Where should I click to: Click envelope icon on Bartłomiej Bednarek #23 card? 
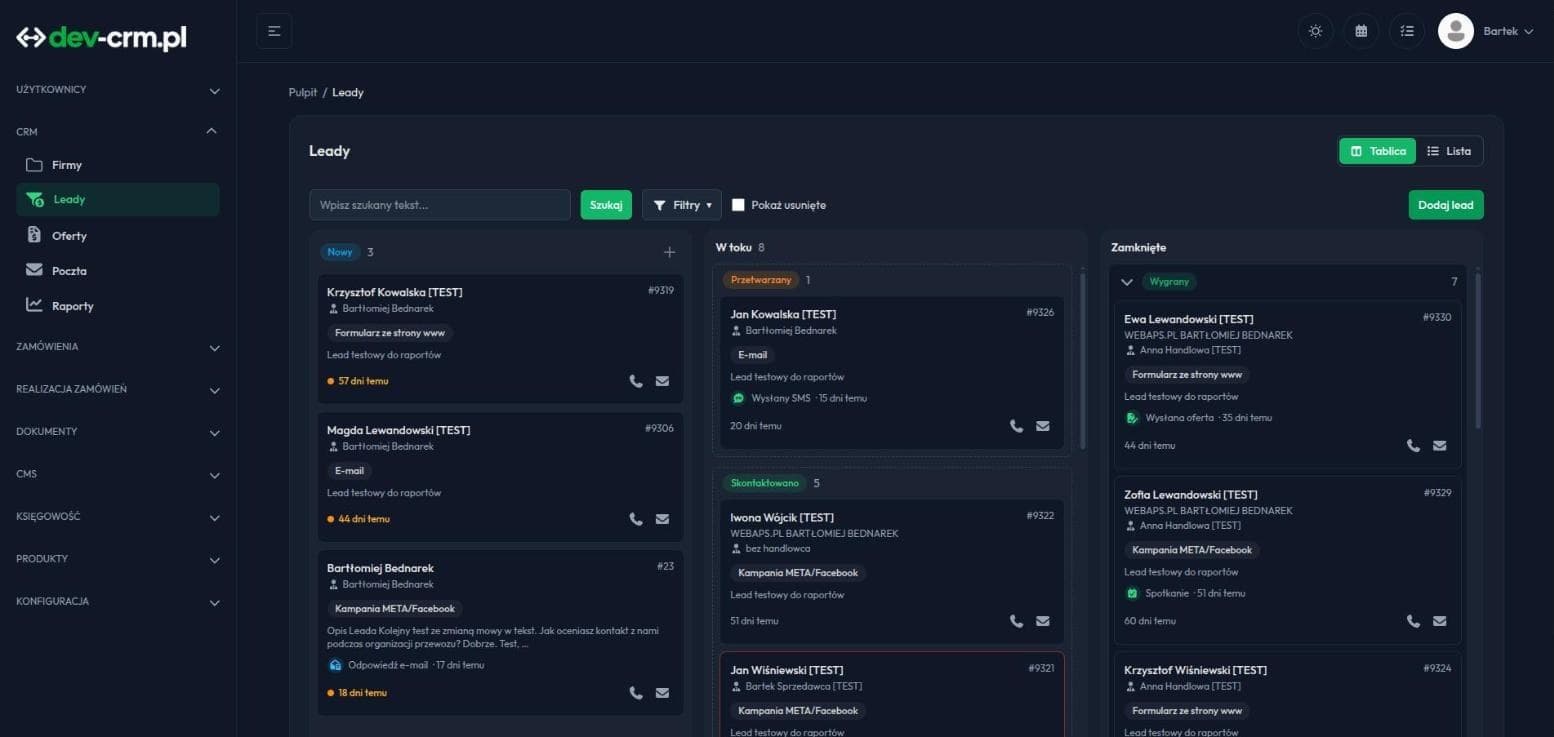[662, 693]
